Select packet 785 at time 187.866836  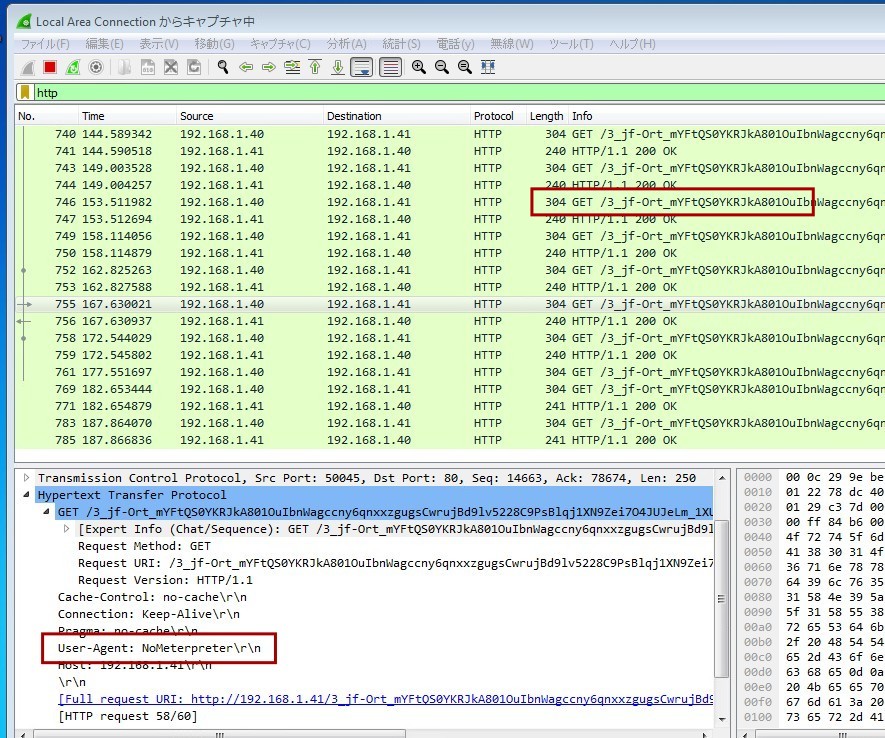(x=450, y=440)
